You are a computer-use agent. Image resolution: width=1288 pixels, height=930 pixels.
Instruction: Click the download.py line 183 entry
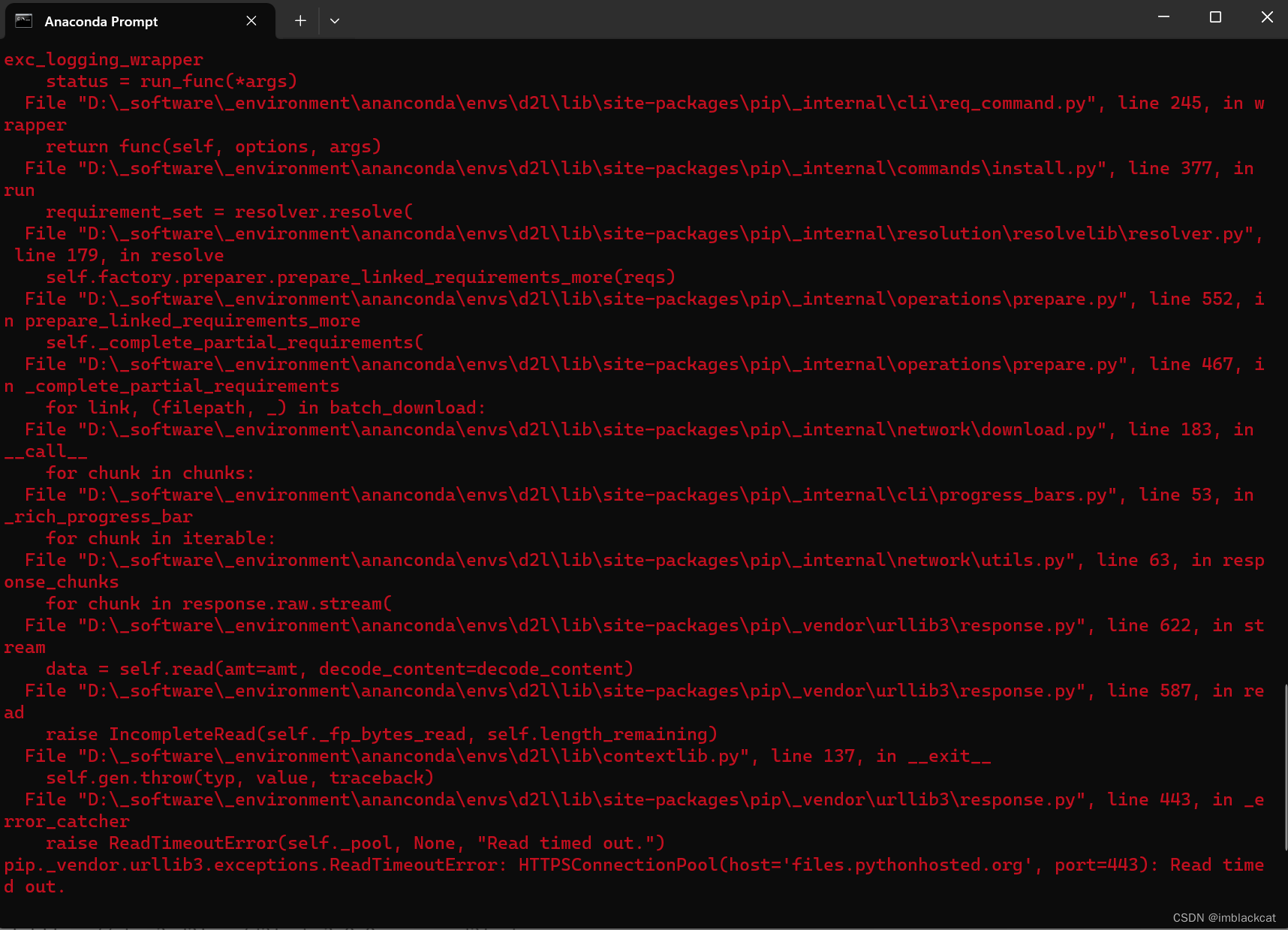tap(639, 430)
